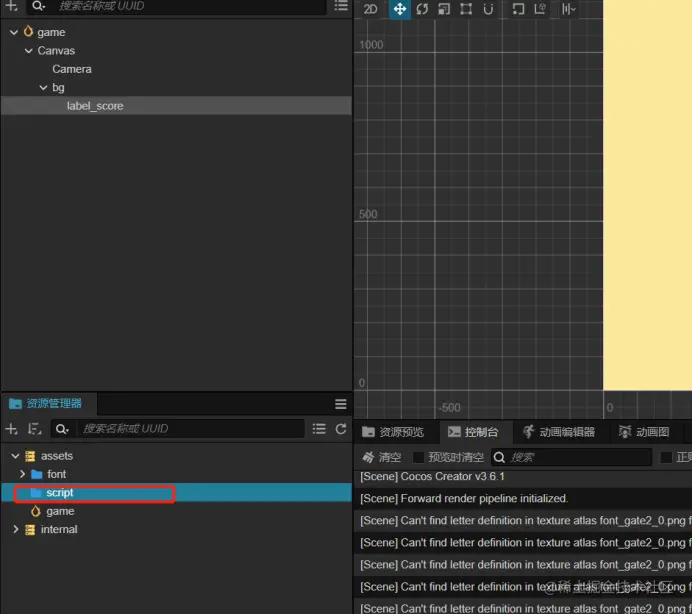Click the yellow bg sprite in scene
The height and width of the screenshot is (614, 692).
(647, 194)
